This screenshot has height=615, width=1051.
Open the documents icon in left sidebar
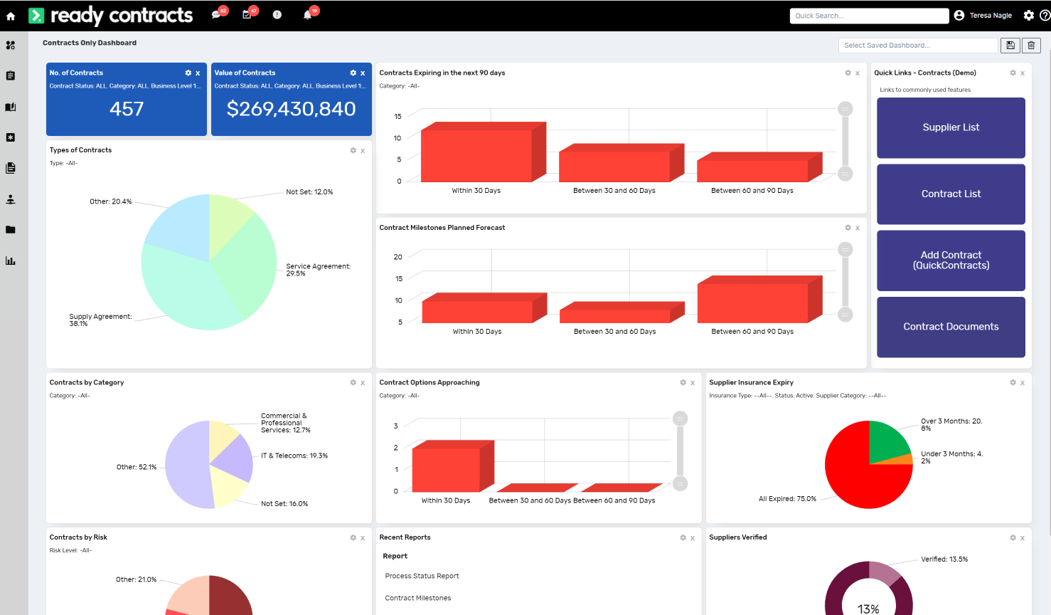[11, 168]
